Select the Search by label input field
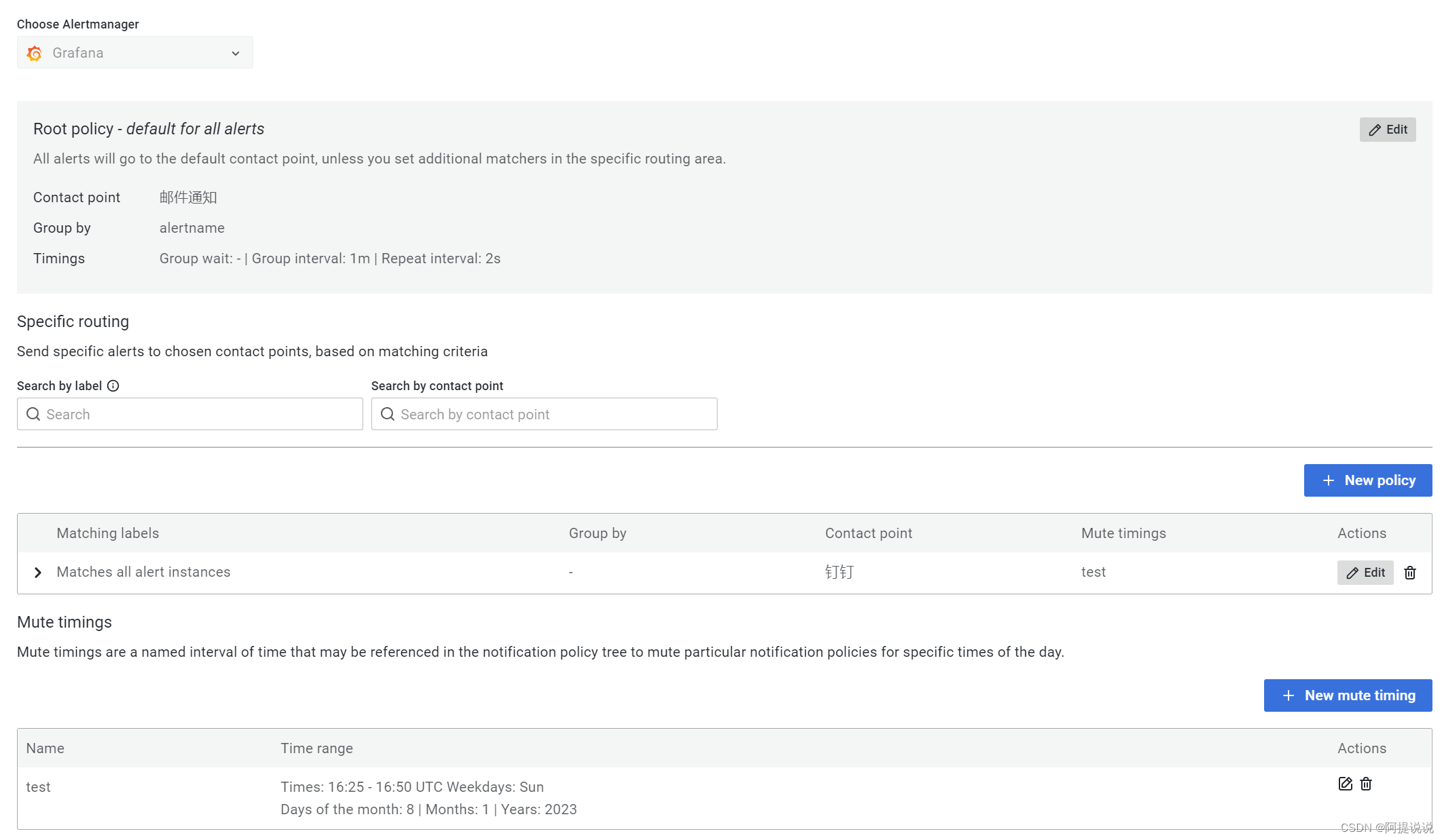This screenshot has width=1444, height=840. click(x=190, y=414)
